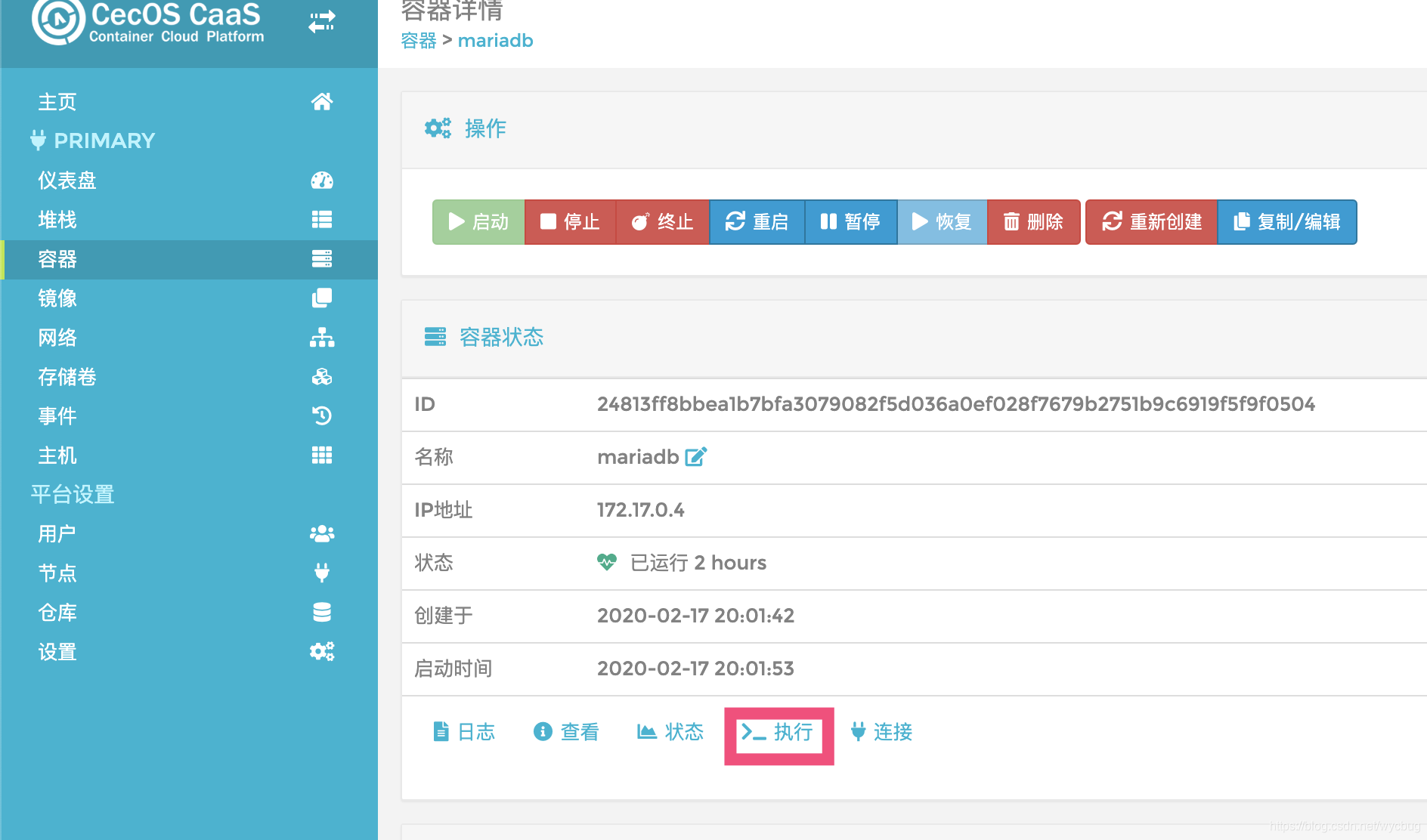The width and height of the screenshot is (1427, 840).
Task: Open 仓库 under 平台设置
Action: click(x=189, y=612)
